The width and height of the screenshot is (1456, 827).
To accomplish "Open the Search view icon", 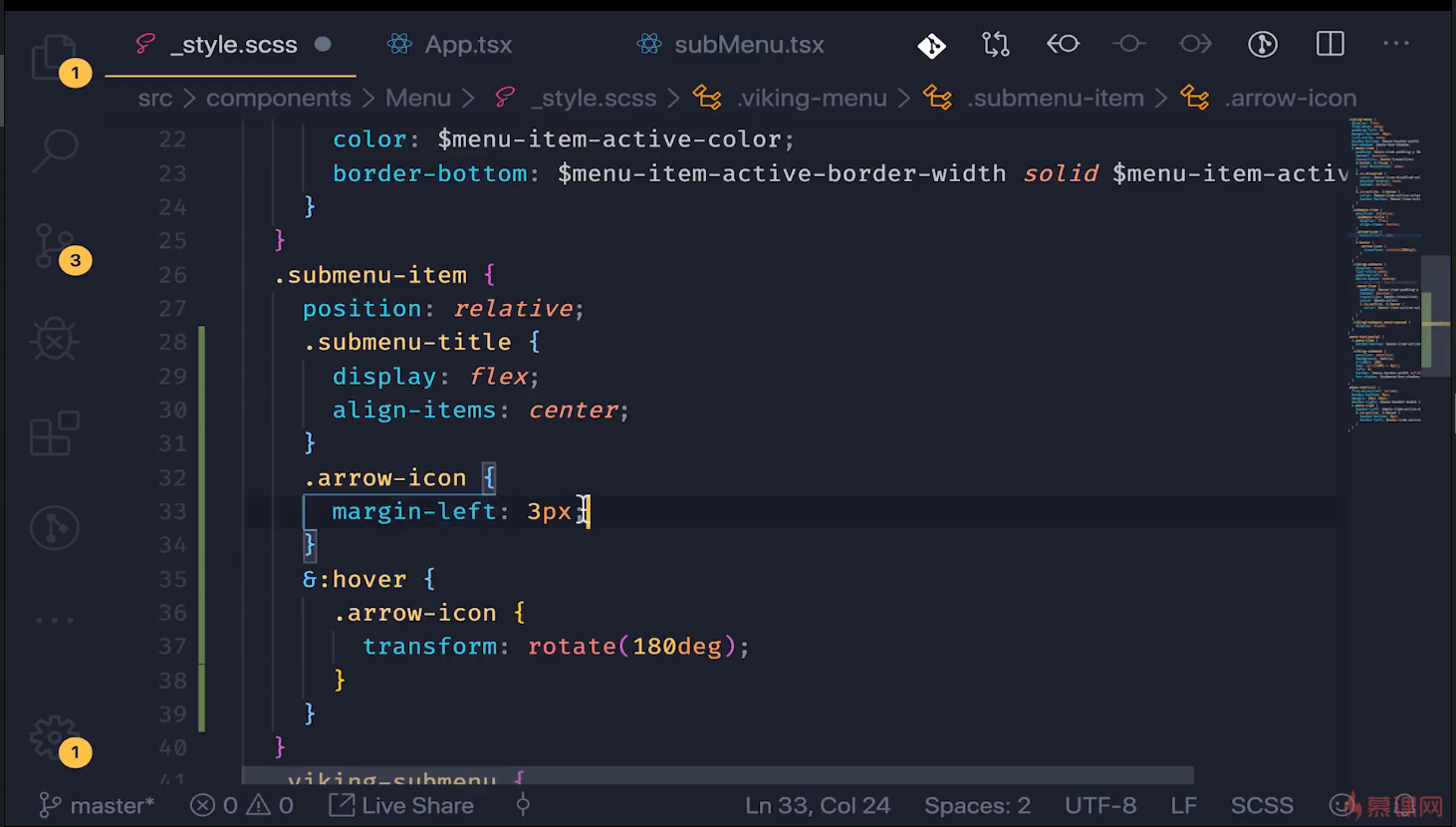I will click(55, 150).
